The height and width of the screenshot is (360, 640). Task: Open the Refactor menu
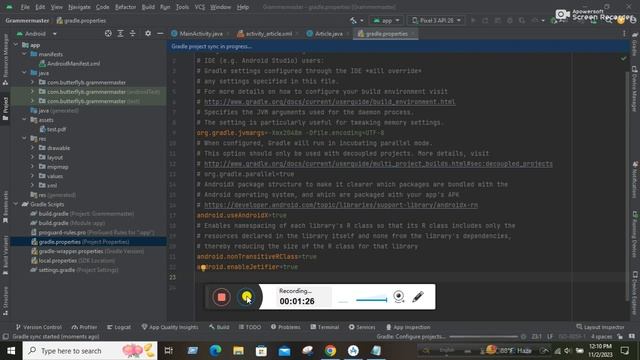125,7
